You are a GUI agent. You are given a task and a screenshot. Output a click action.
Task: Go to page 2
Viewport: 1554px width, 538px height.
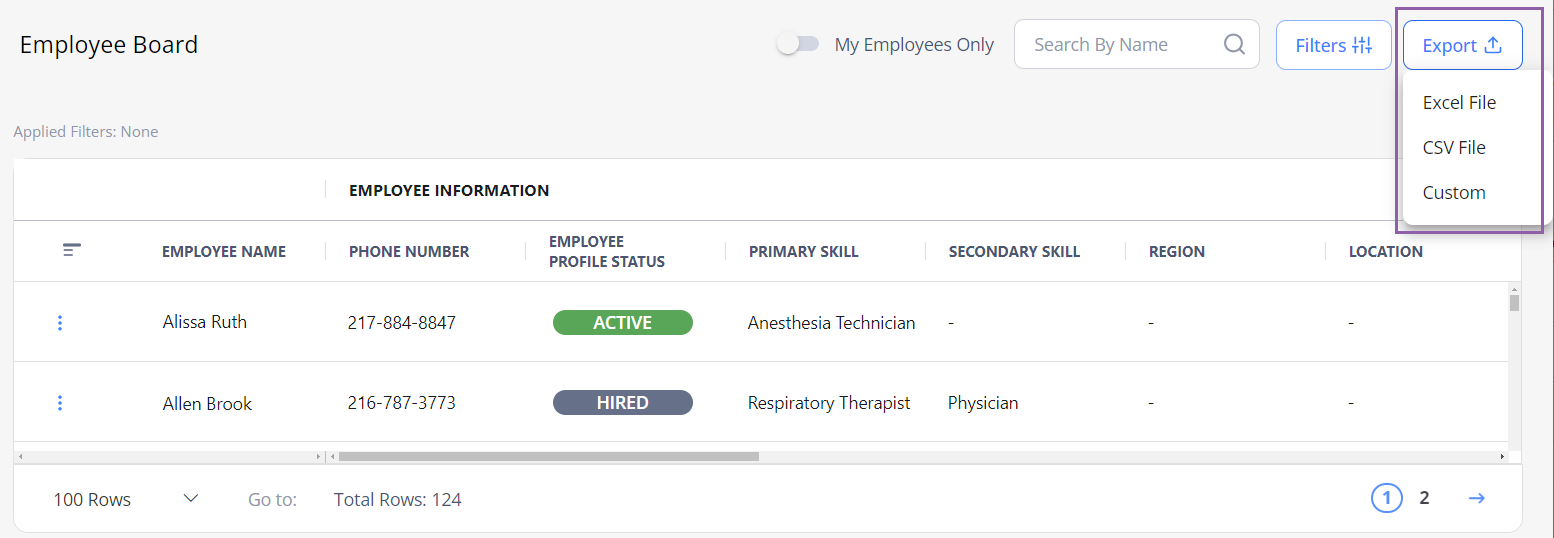click(1424, 498)
